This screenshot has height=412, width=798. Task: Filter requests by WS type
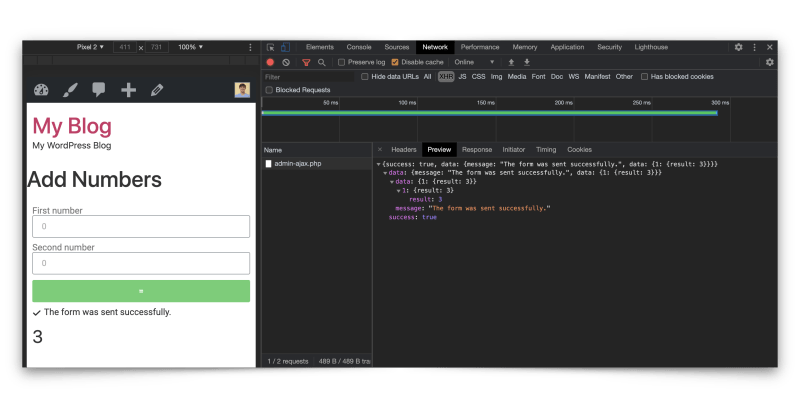[574, 77]
